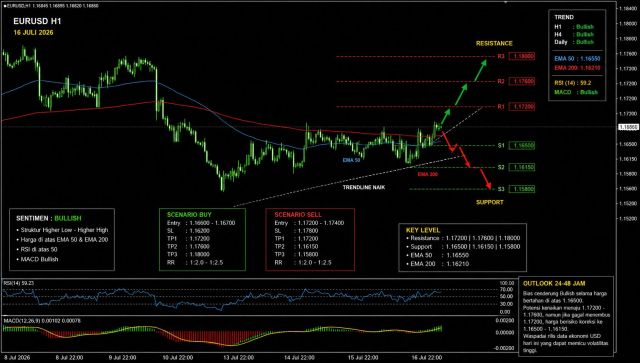Image resolution: width=640 pixels, height=363 pixels.
Task: Click the 13 Jul 22:00 time axis label
Action: [x=238, y=358]
